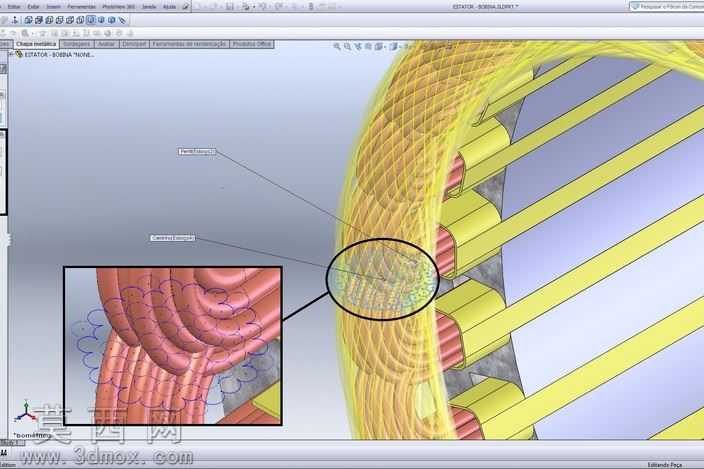Select the Dimetric view icon
This screenshot has width=704, height=469.
111,20
